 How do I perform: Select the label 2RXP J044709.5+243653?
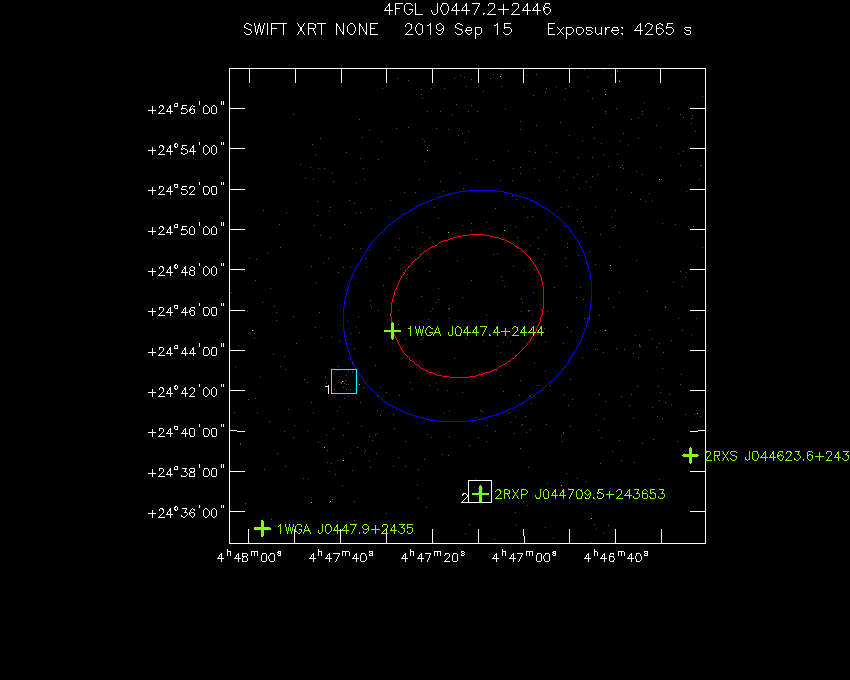579,494
